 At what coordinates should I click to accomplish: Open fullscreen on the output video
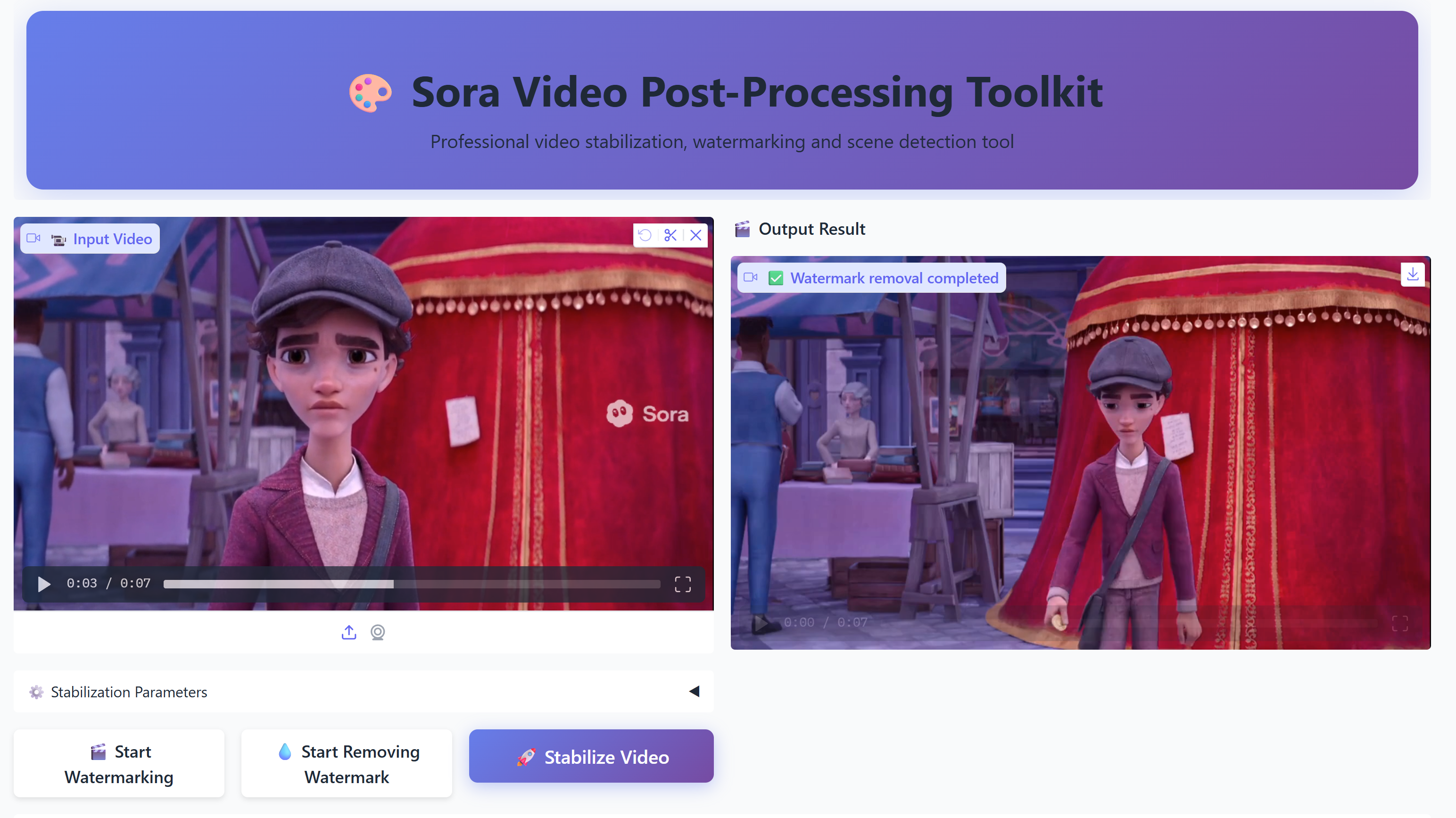point(1399,623)
